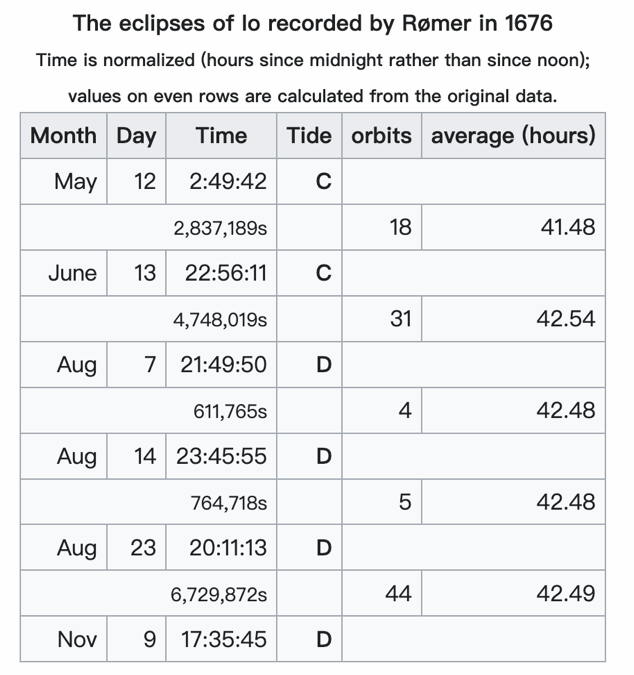
Task: Click the average value 42.54
Action: 567,319
